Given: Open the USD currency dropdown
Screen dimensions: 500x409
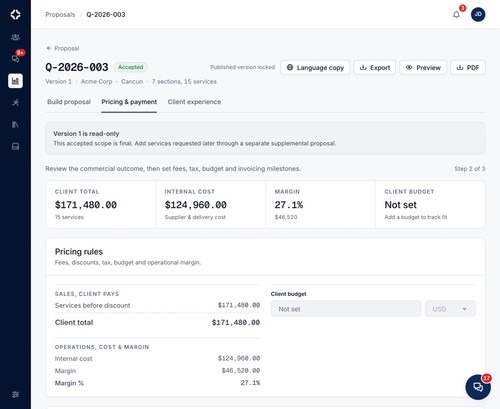Looking at the screenshot, I should pyautogui.click(x=450, y=309).
